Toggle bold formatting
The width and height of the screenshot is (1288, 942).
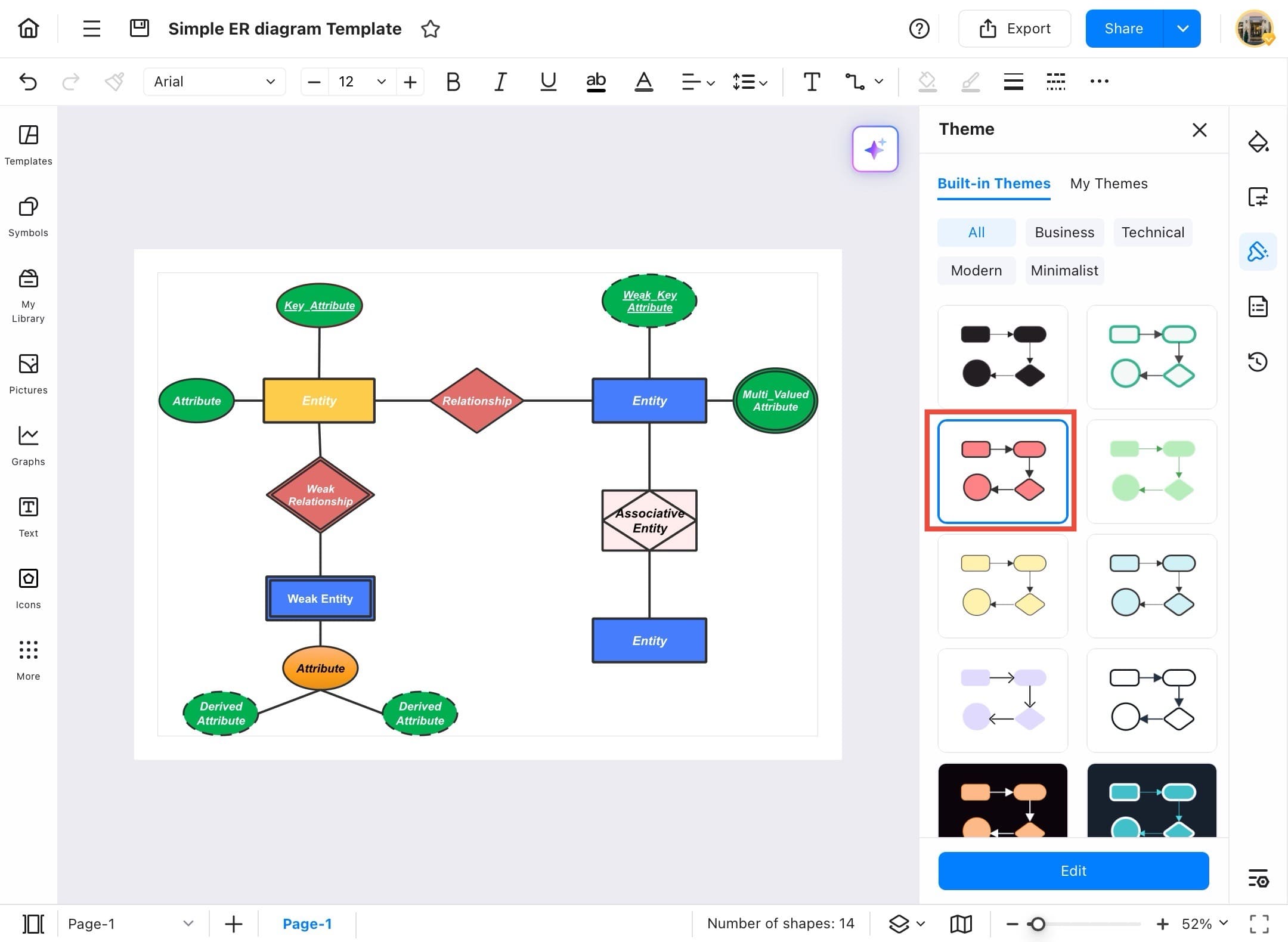(453, 82)
